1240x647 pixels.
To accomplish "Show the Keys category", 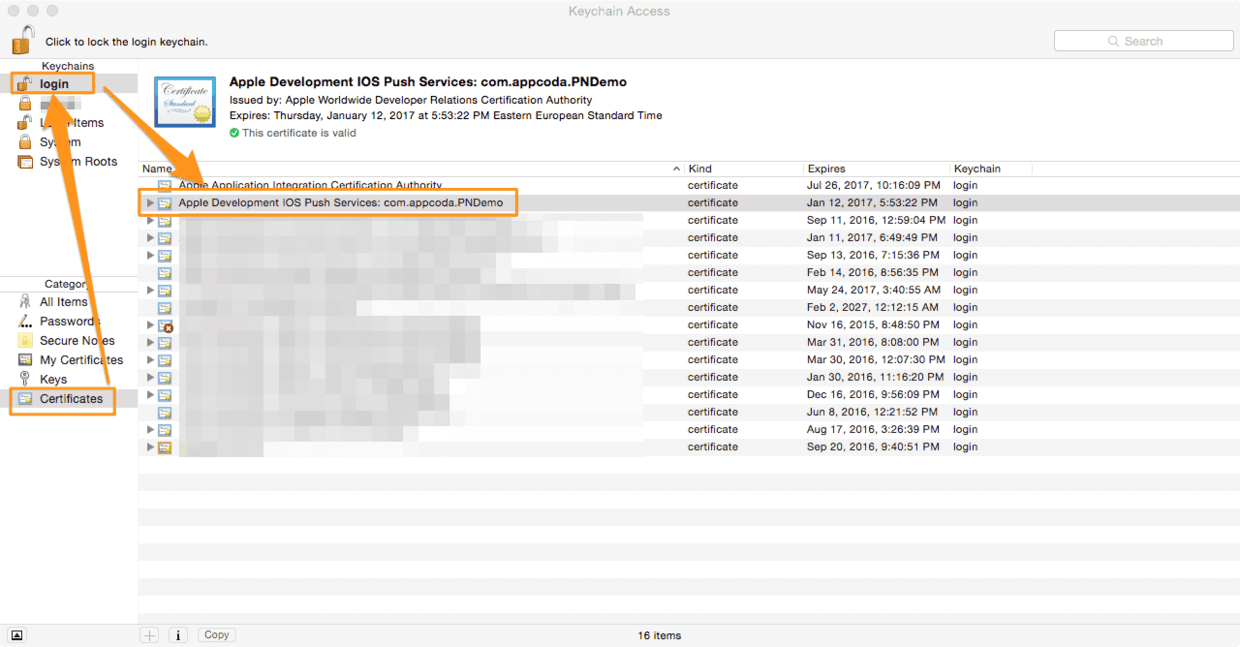I will click(x=53, y=379).
